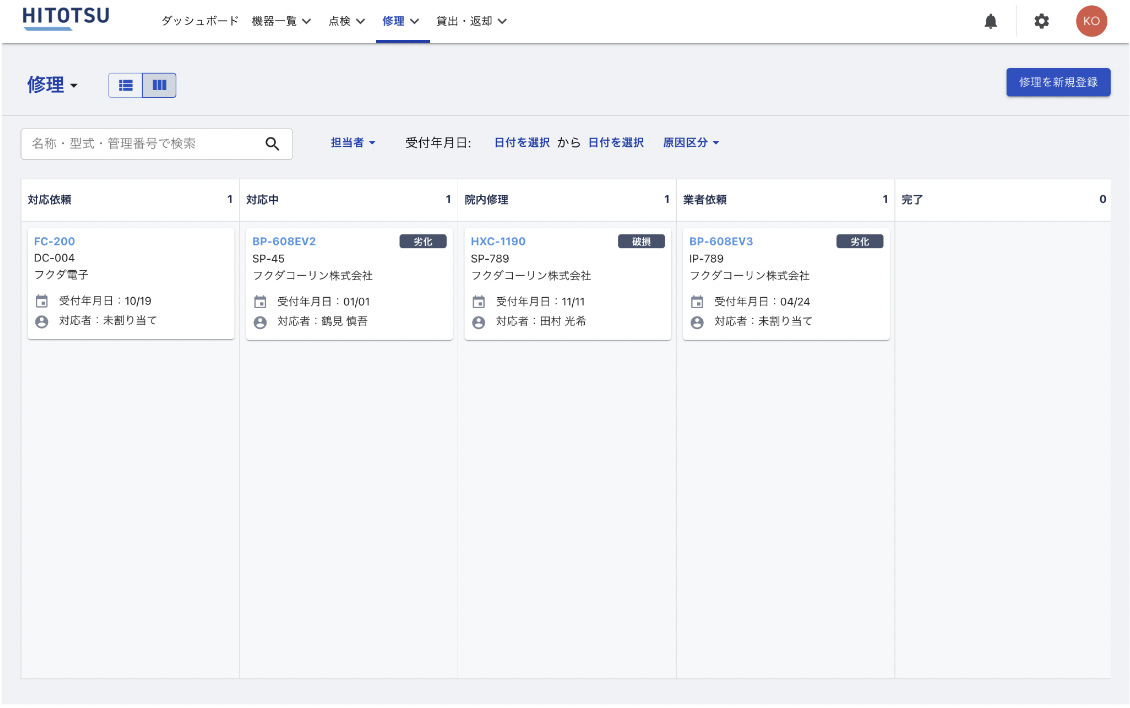The image size is (1130, 708).
Task: Click calendar icon on BP-608EV2 card
Action: (x=260, y=301)
